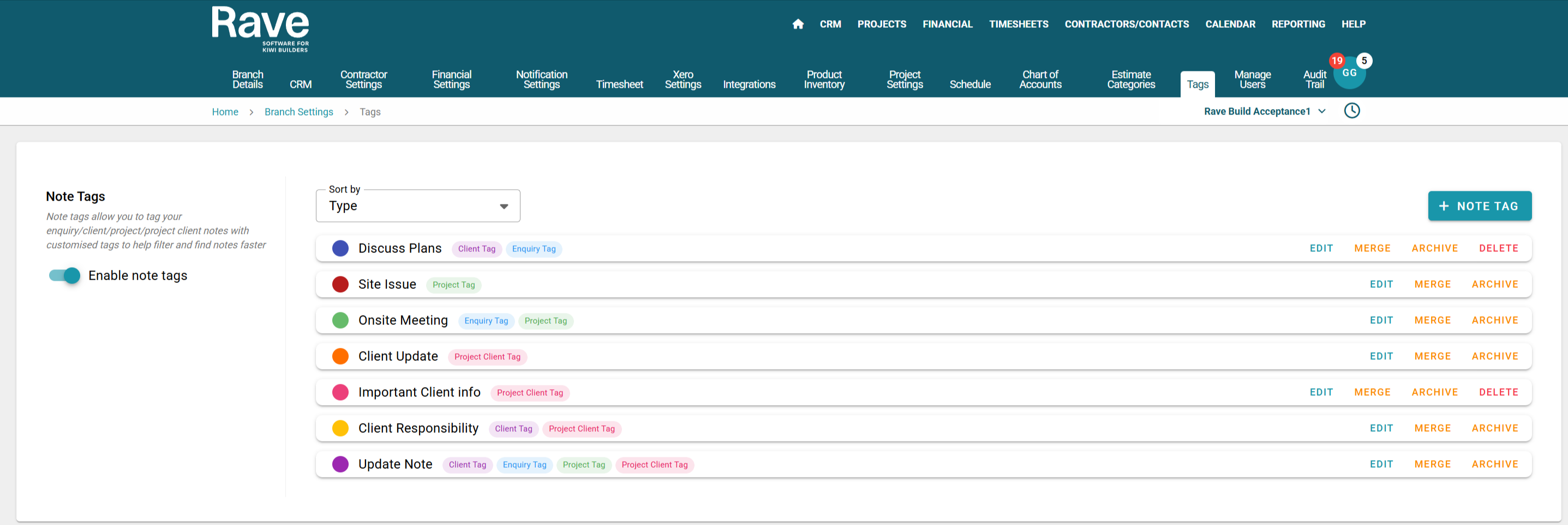This screenshot has height=525, width=1568.
Task: Merge the Client Update tag
Action: click(1432, 356)
